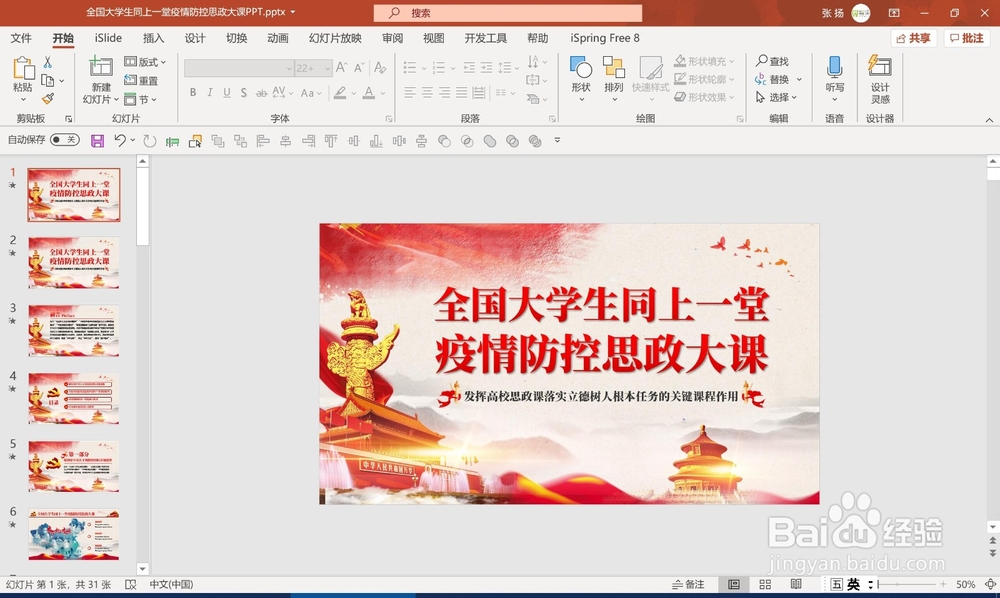This screenshot has height=598, width=1000.
Task: Click the Undo arrow in the quick access bar
Action: point(120,140)
